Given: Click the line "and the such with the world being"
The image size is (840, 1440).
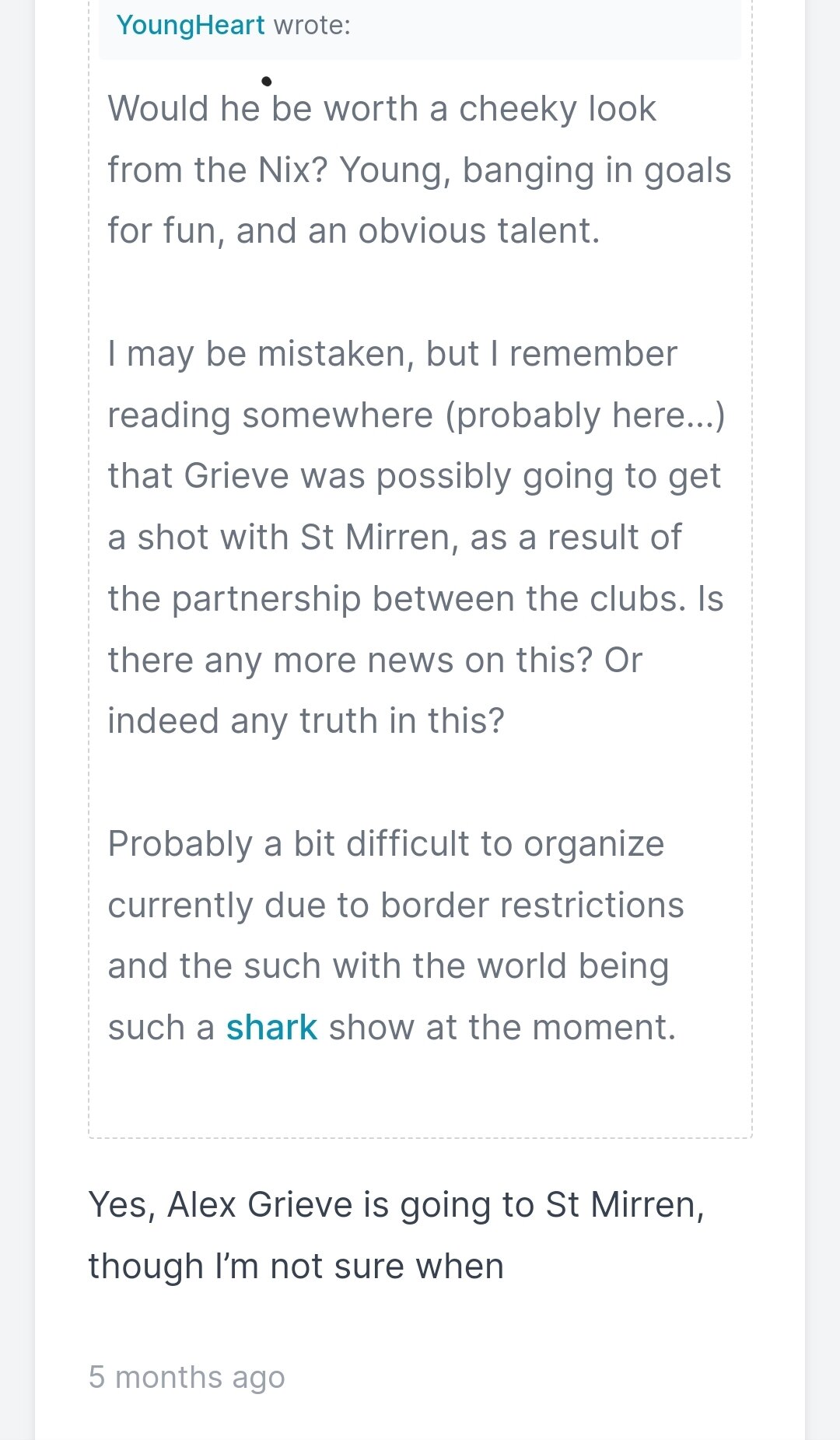Looking at the screenshot, I should (388, 966).
